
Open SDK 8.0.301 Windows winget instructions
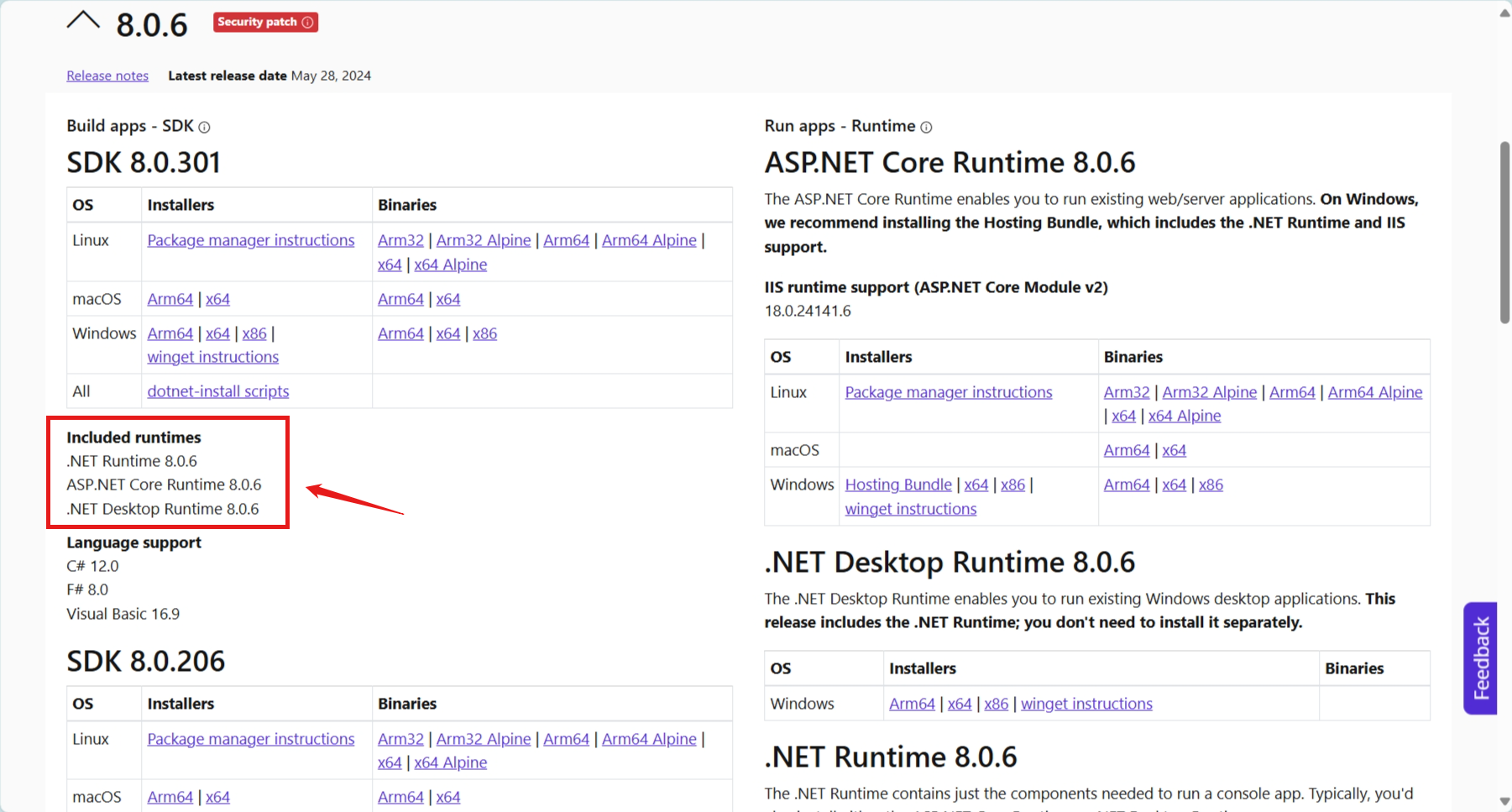(x=213, y=357)
